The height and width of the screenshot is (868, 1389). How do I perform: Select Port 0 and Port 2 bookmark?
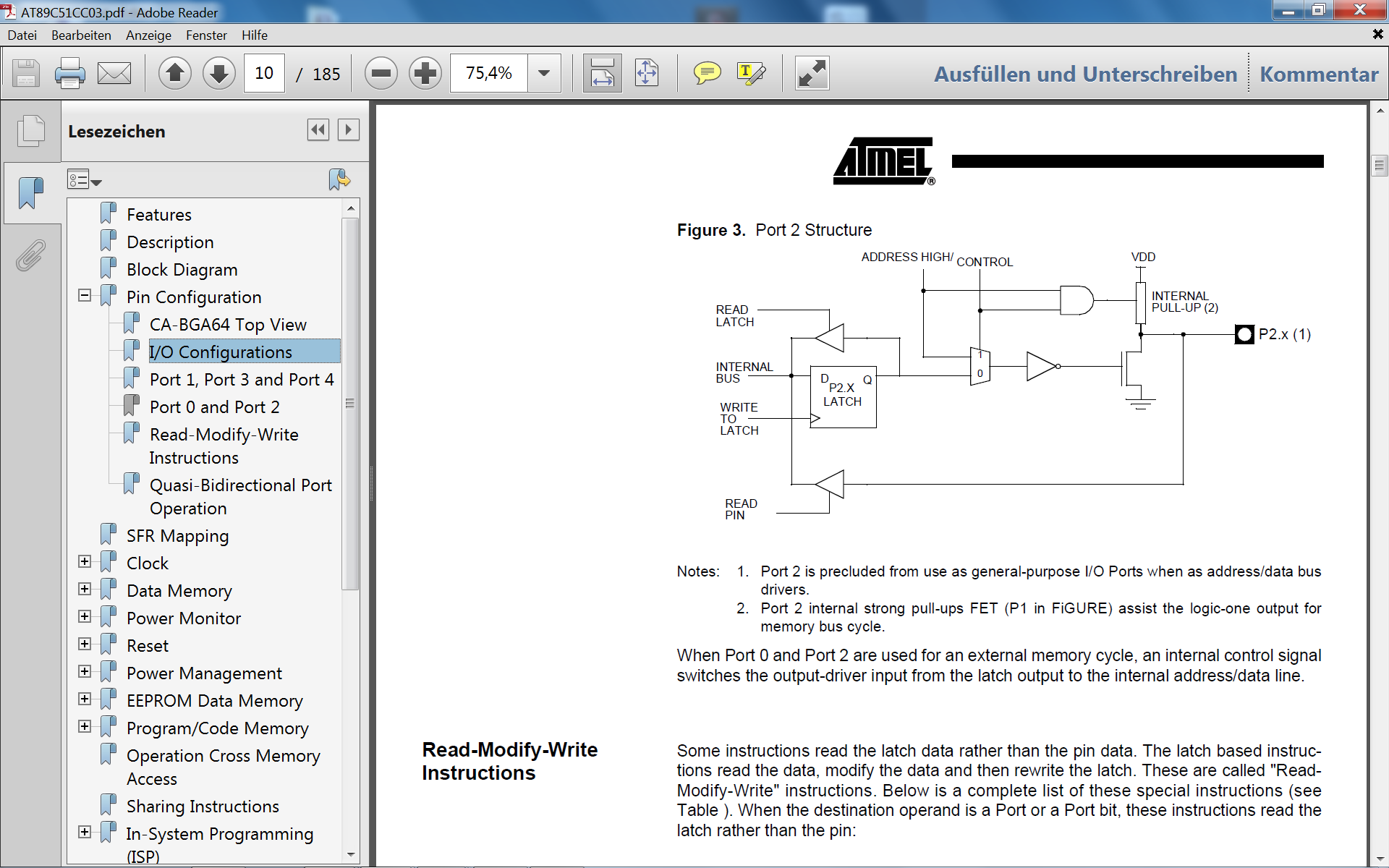pyautogui.click(x=214, y=407)
